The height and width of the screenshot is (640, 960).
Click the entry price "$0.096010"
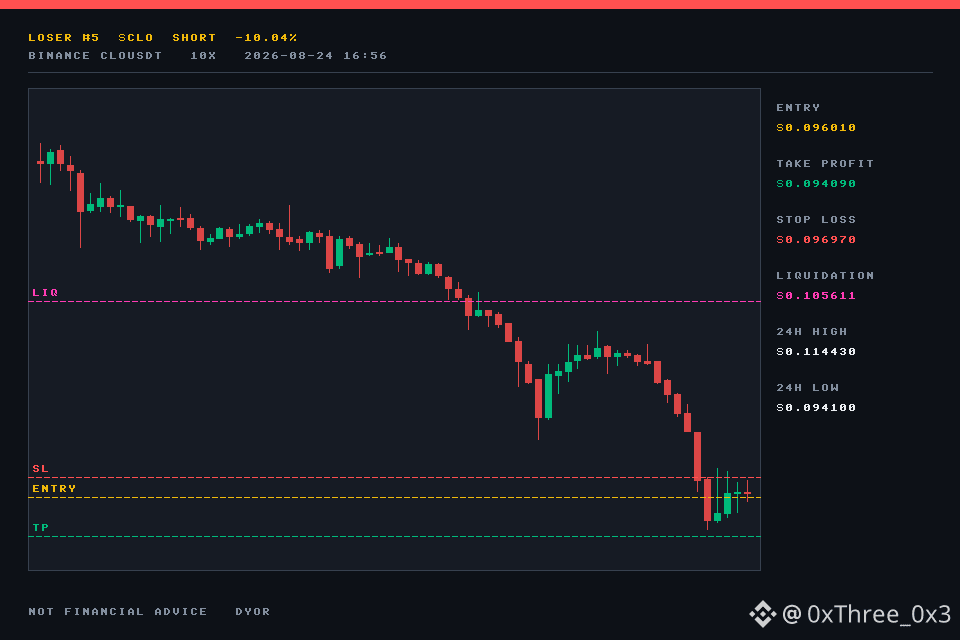[816, 127]
